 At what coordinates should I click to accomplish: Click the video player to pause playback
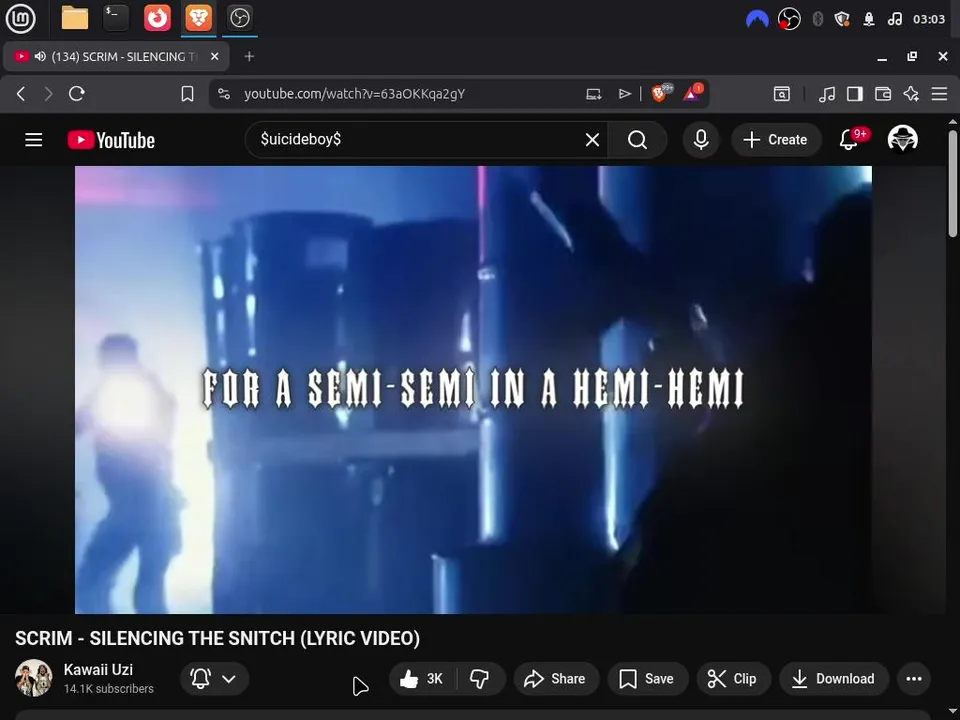(473, 389)
